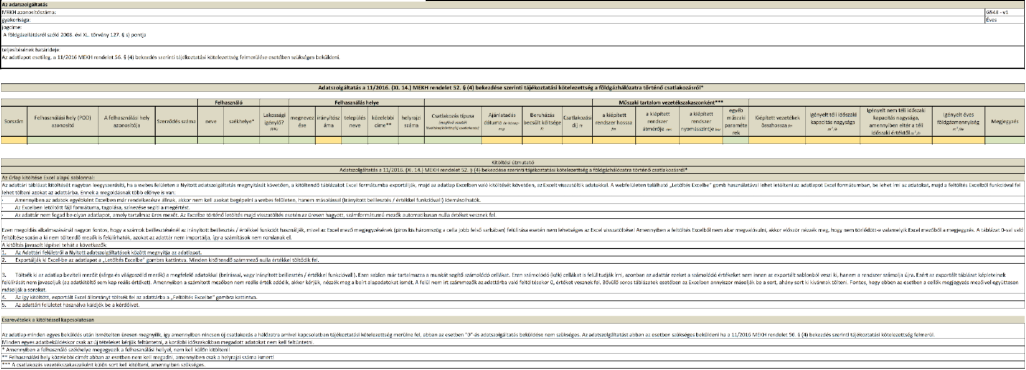
Task: Click the green input cell under Szerződés száma
Action: point(176,140)
